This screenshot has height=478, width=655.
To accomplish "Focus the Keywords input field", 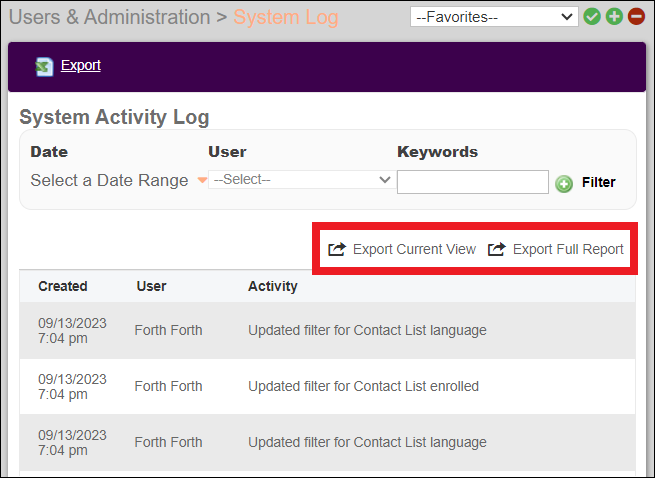I will click(473, 182).
